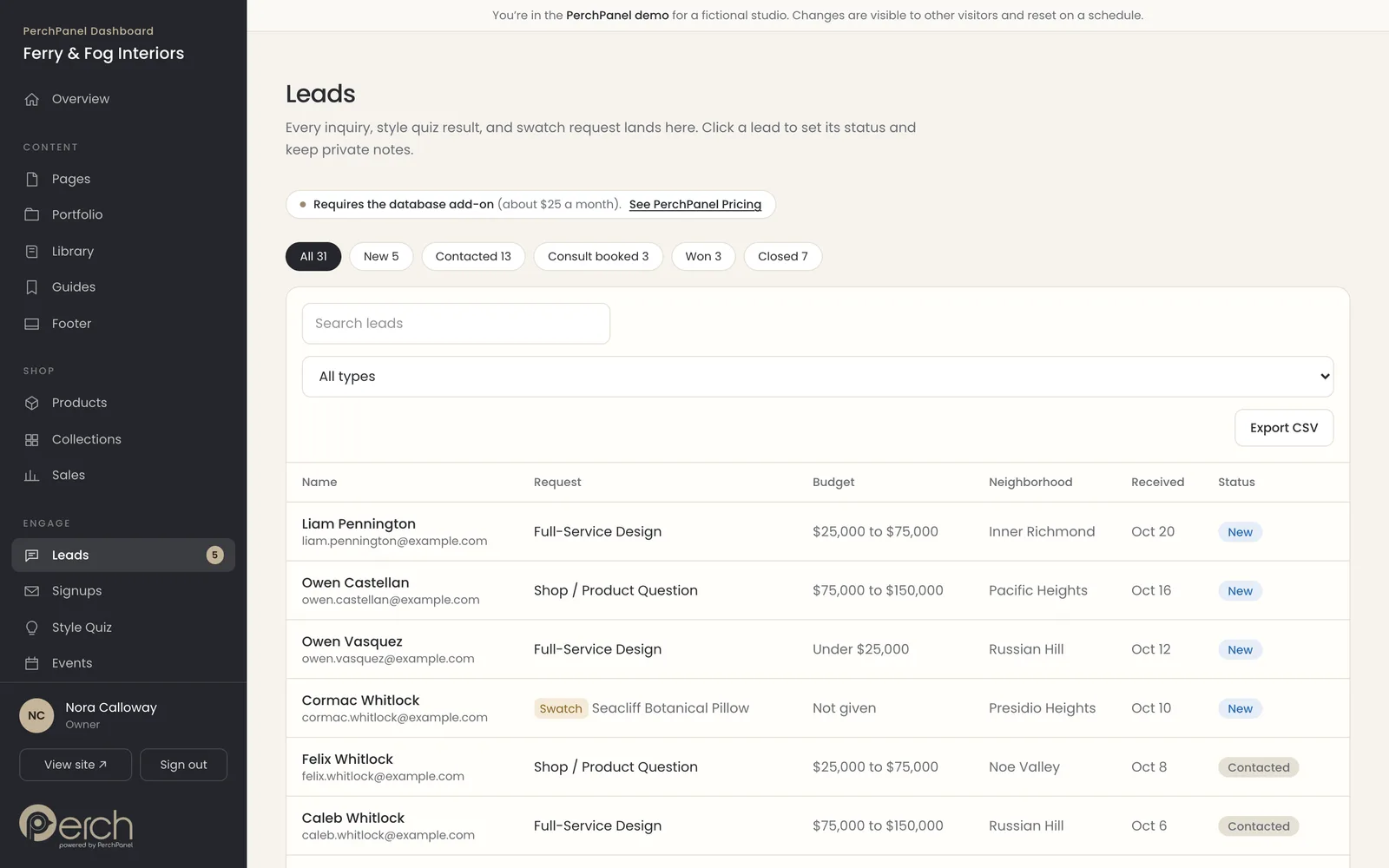Click the Products box icon
The image size is (1389, 868).
[32, 403]
